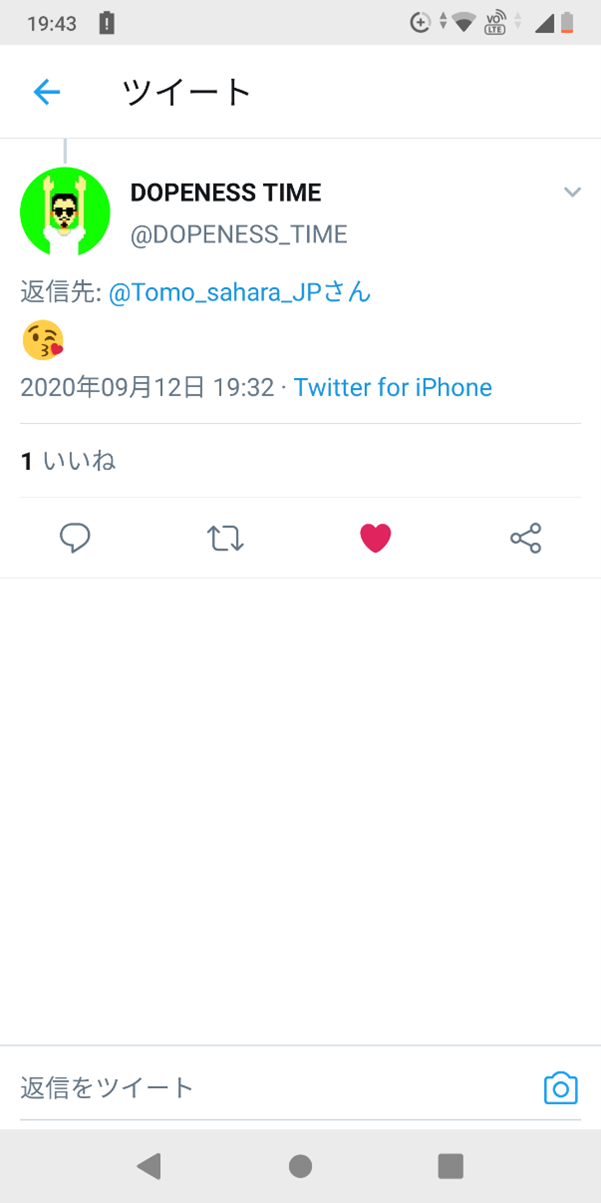Open DOPENESS TIME profile avatar
The width and height of the screenshot is (601, 1203).
[65, 212]
